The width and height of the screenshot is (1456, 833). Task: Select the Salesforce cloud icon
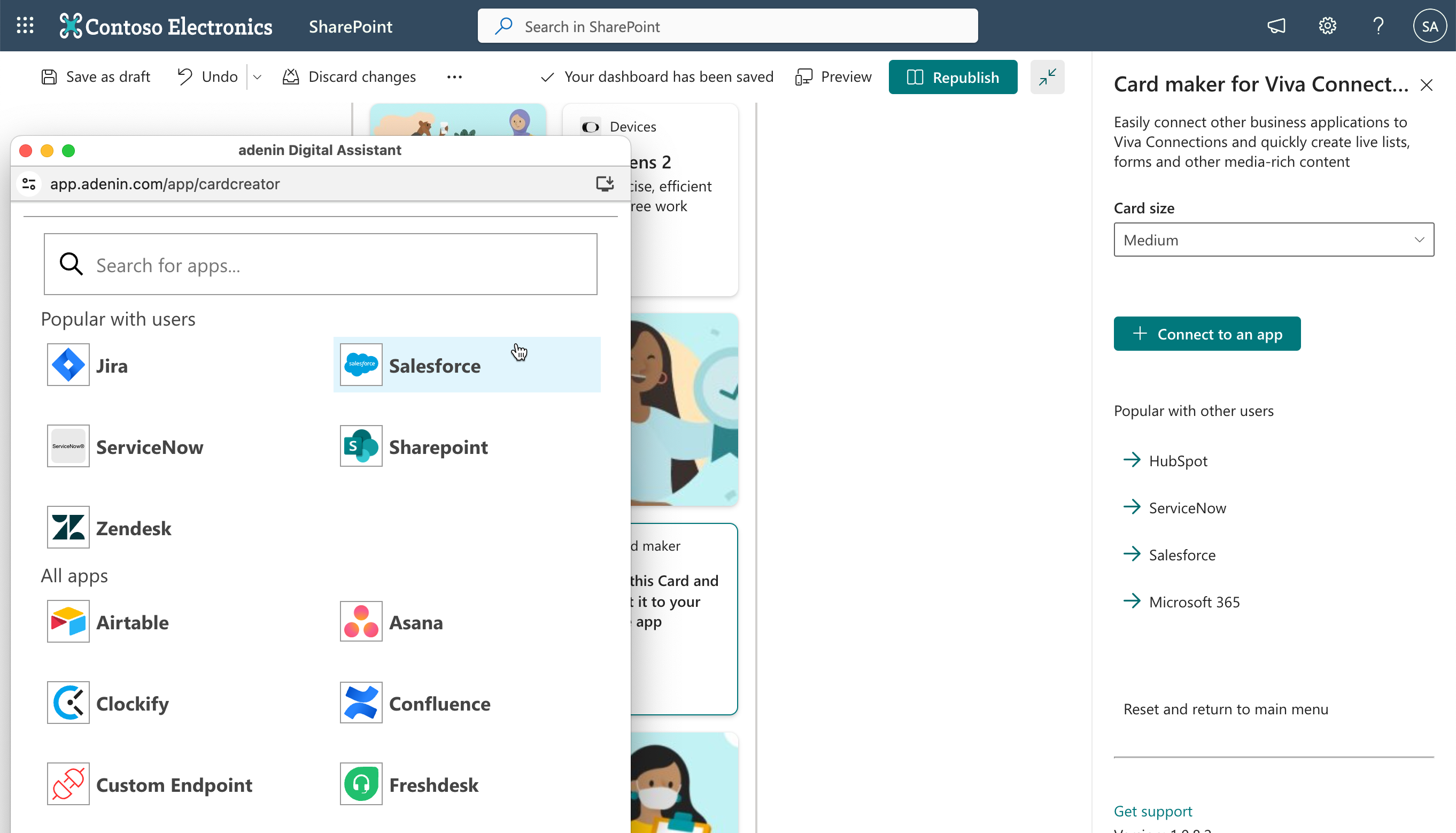coord(361,365)
